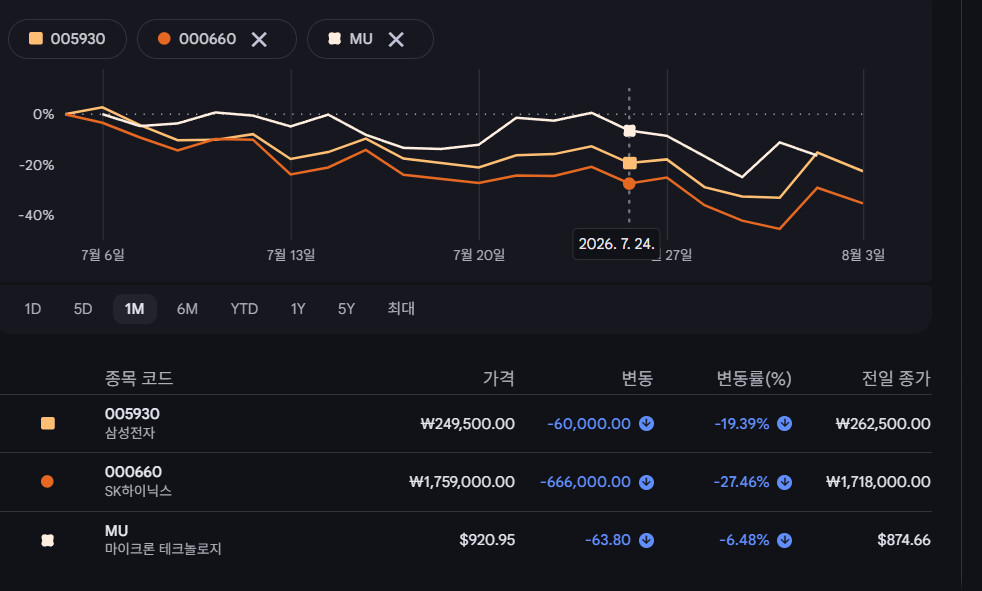This screenshot has width=982, height=591.
Task: Click the 0% y-axis label
Action: [43, 114]
